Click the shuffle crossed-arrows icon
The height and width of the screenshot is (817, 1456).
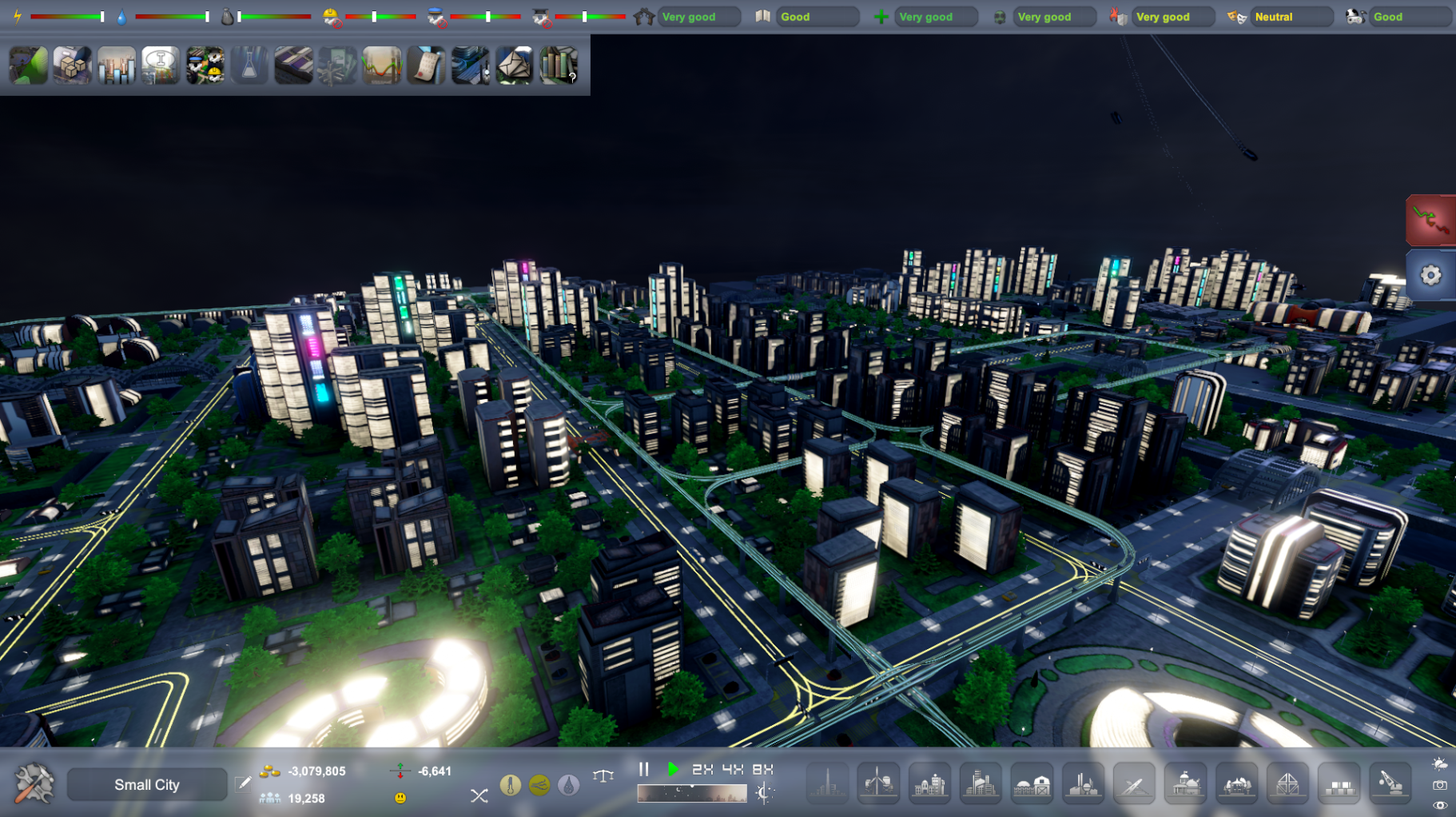pyautogui.click(x=479, y=795)
